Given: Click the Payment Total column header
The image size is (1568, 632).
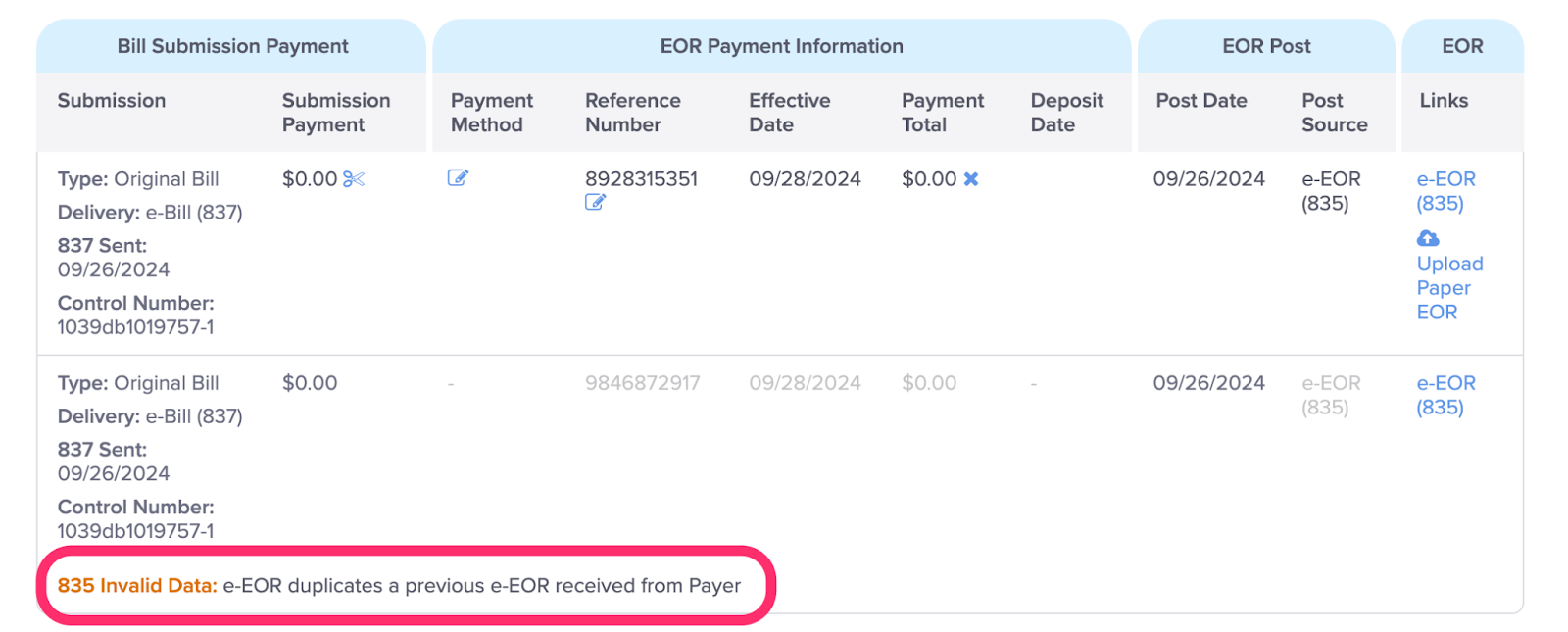Looking at the screenshot, I should pyautogui.click(x=942, y=113).
